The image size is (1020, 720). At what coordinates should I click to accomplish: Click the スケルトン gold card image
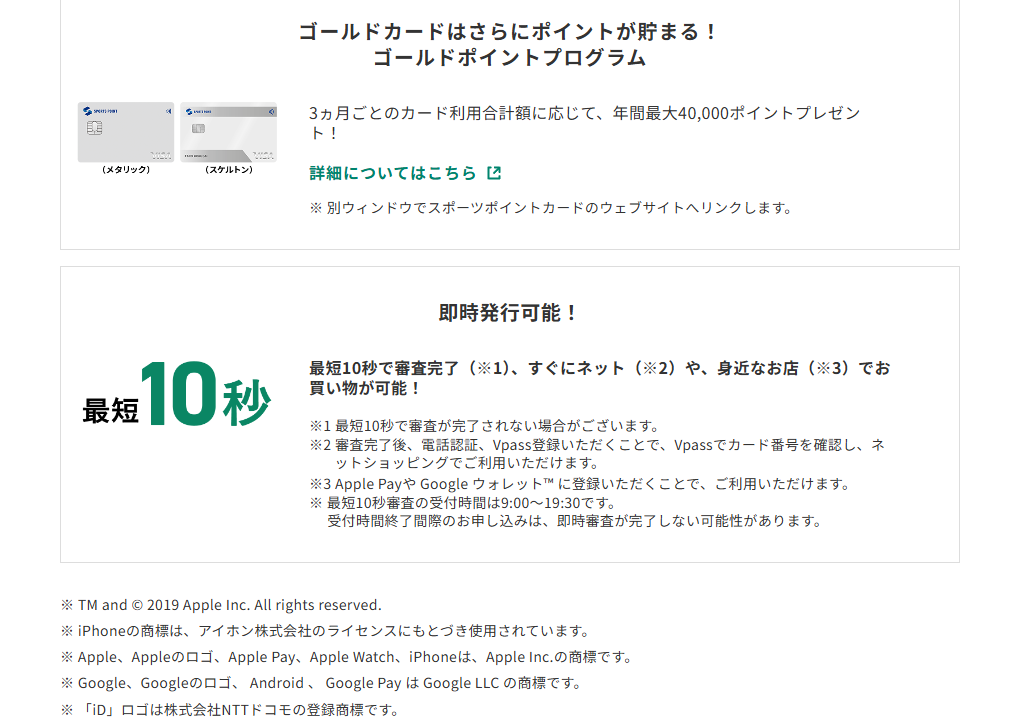228,132
